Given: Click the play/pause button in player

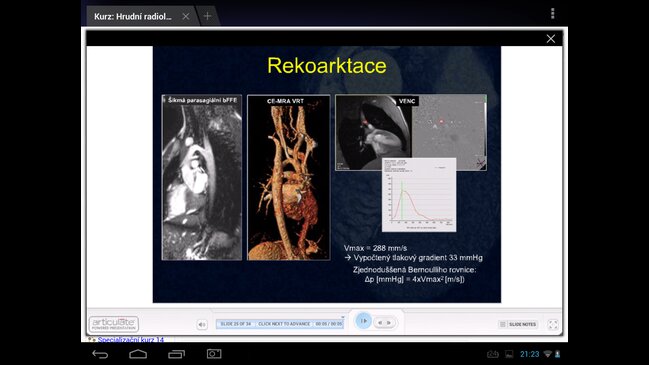Looking at the screenshot, I should pos(363,321).
